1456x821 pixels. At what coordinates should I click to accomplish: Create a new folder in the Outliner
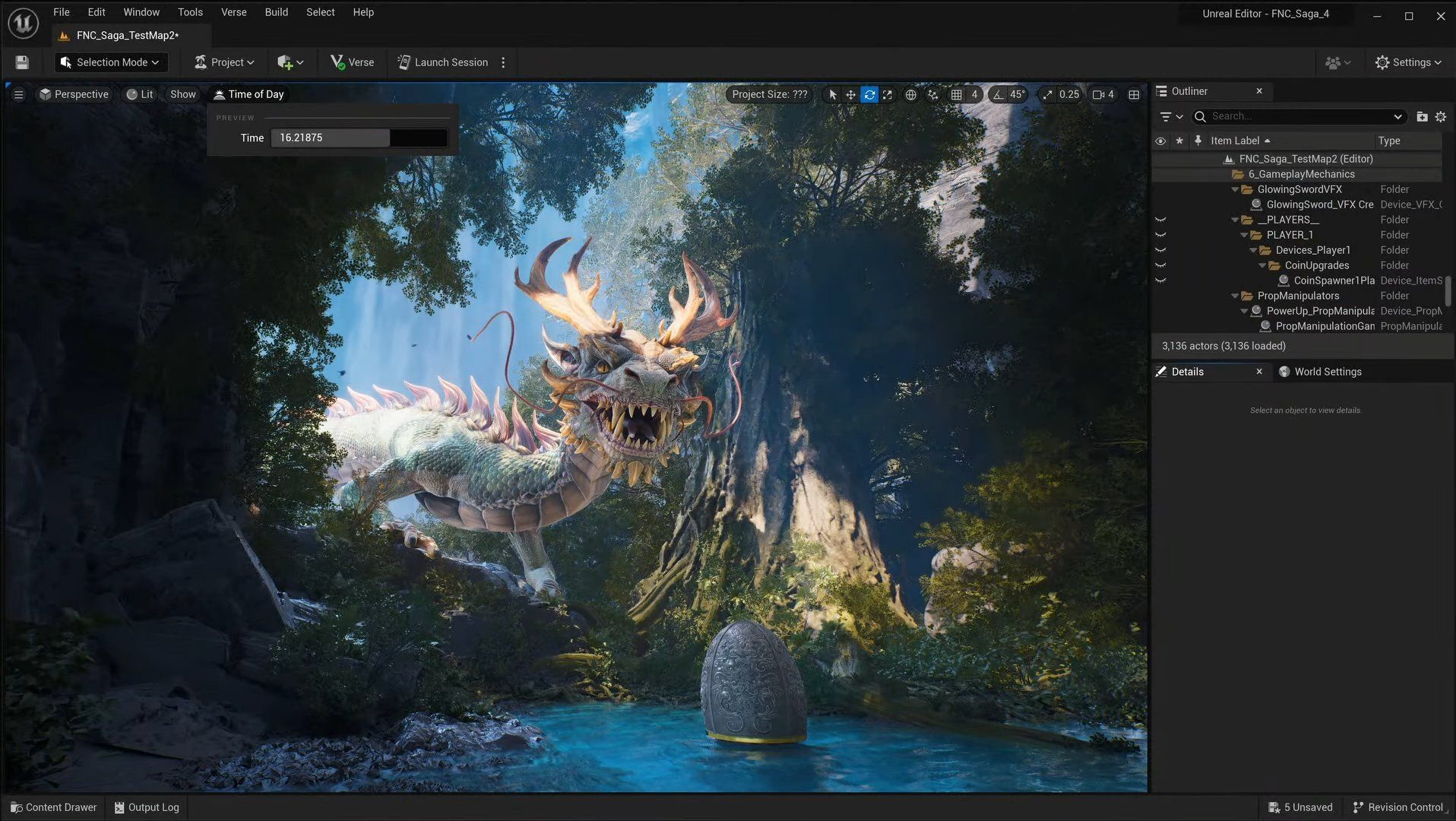[x=1422, y=116]
